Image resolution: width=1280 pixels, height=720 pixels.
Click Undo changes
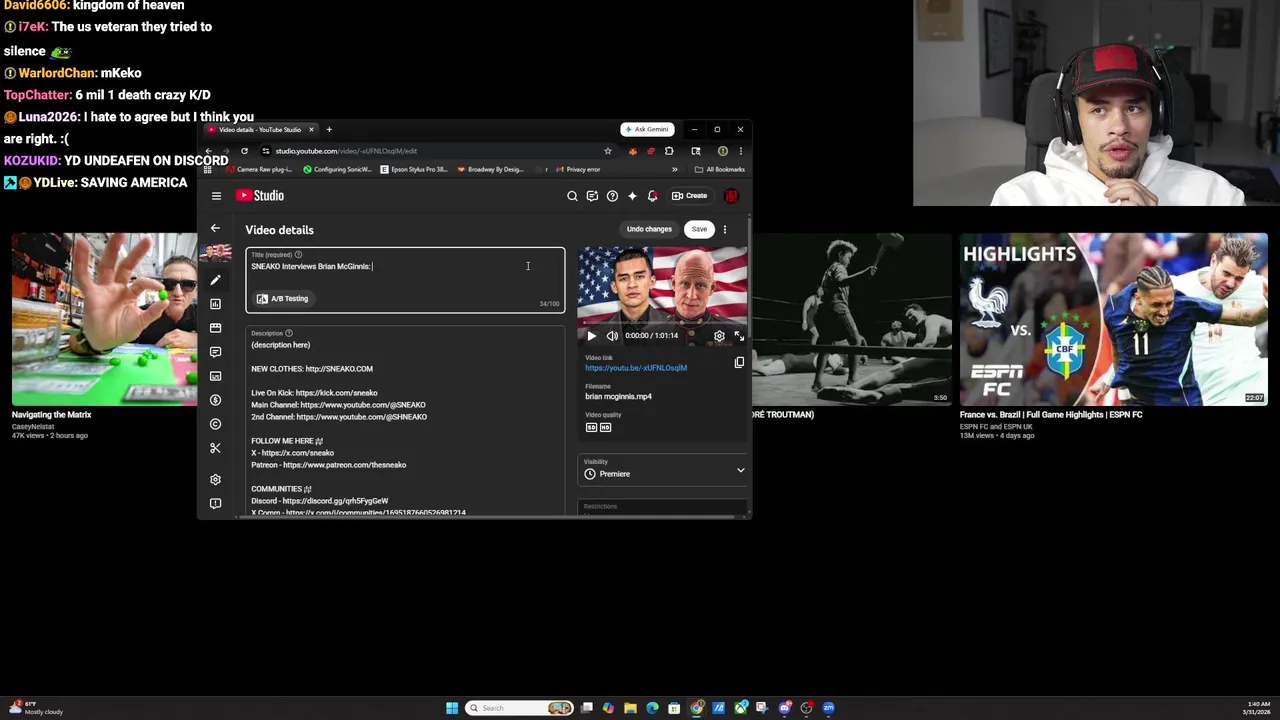point(649,229)
